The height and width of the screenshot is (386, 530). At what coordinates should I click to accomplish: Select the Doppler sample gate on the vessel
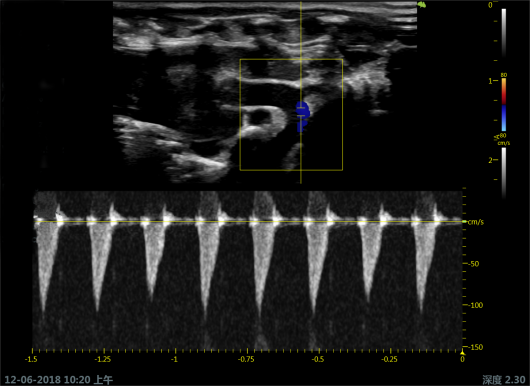[x=301, y=112]
